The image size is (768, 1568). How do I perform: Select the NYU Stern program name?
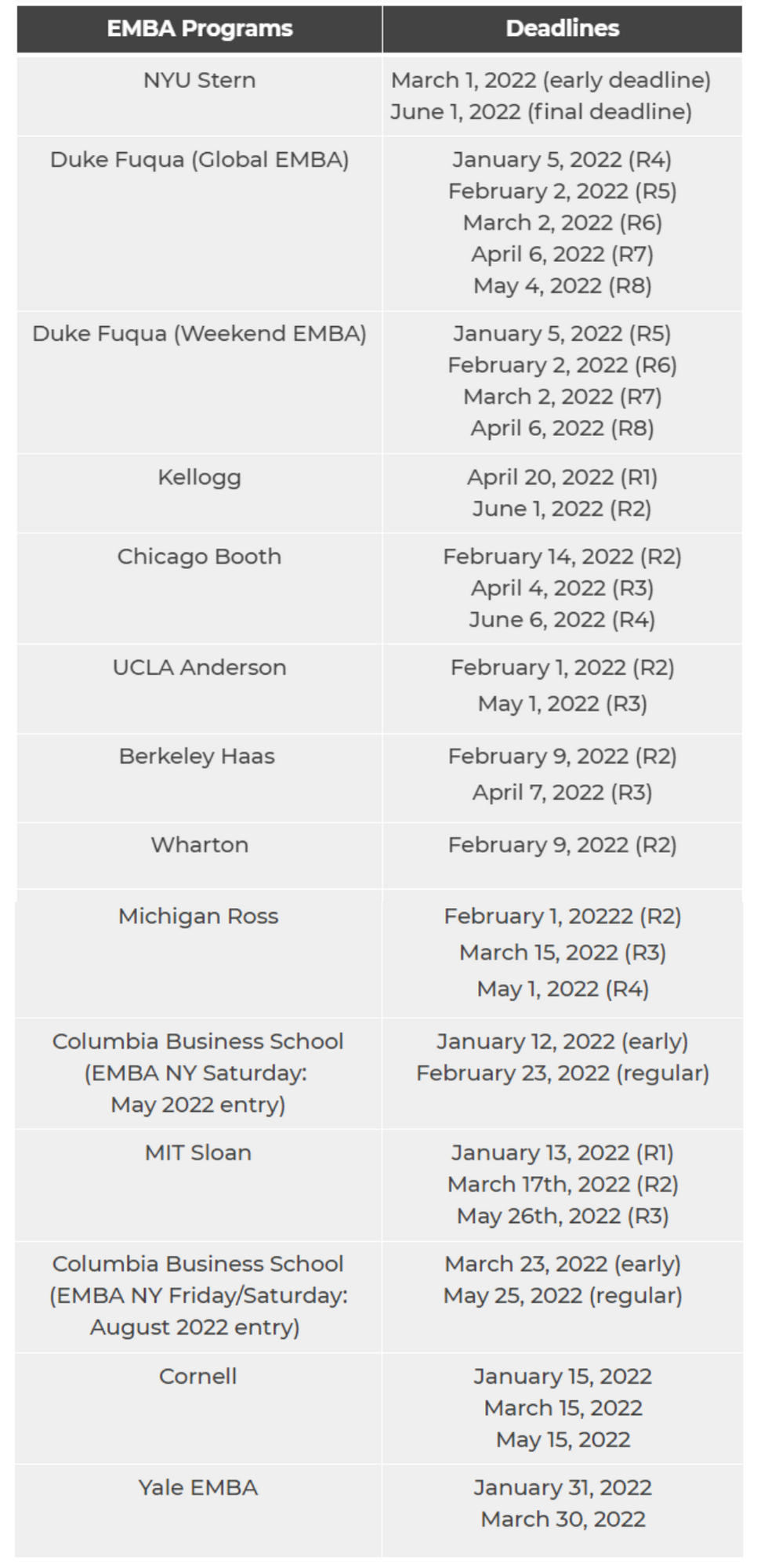(199, 81)
